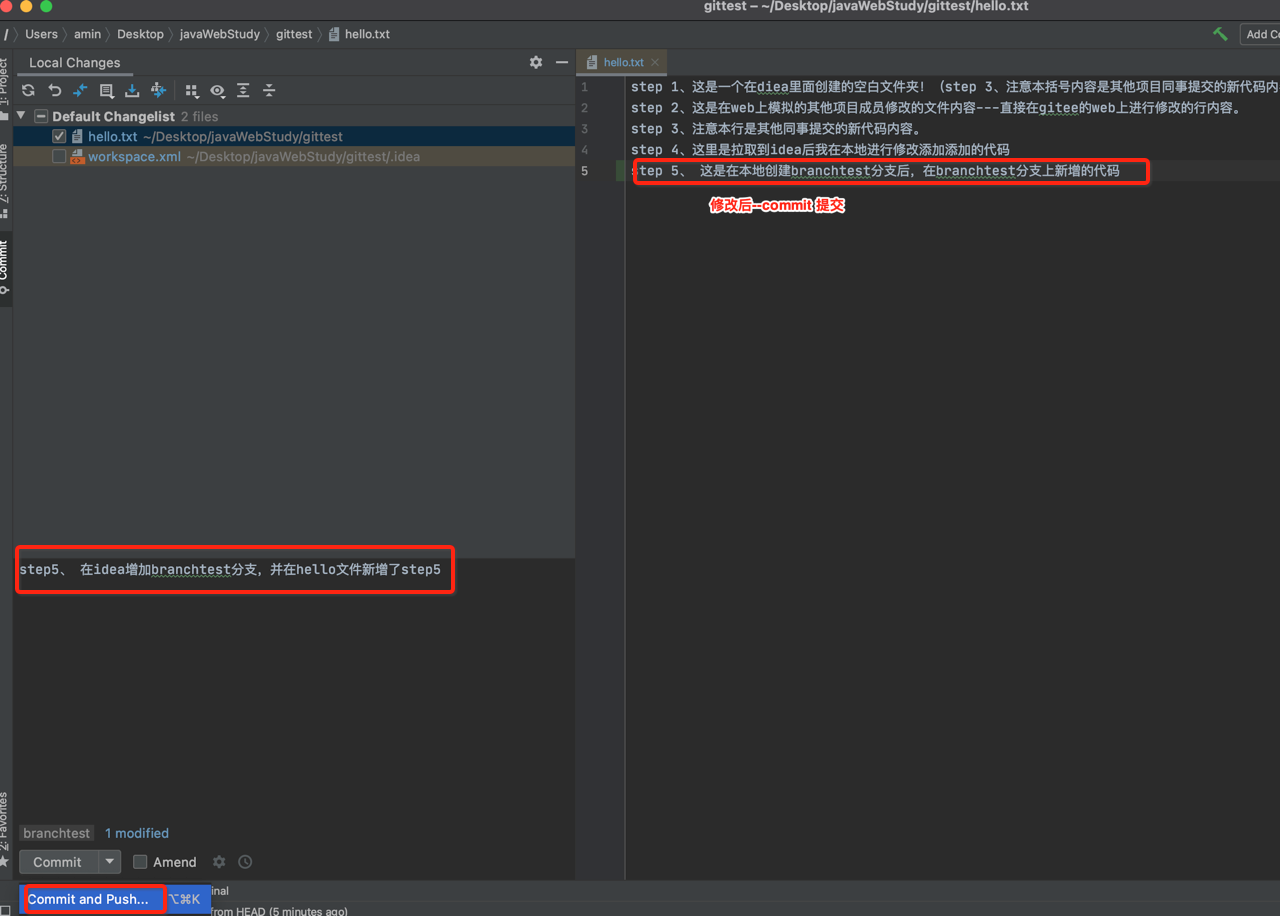Screen dimensions: 1280x916
Task: Click the Move to another changelist icon
Action: pos(158,90)
